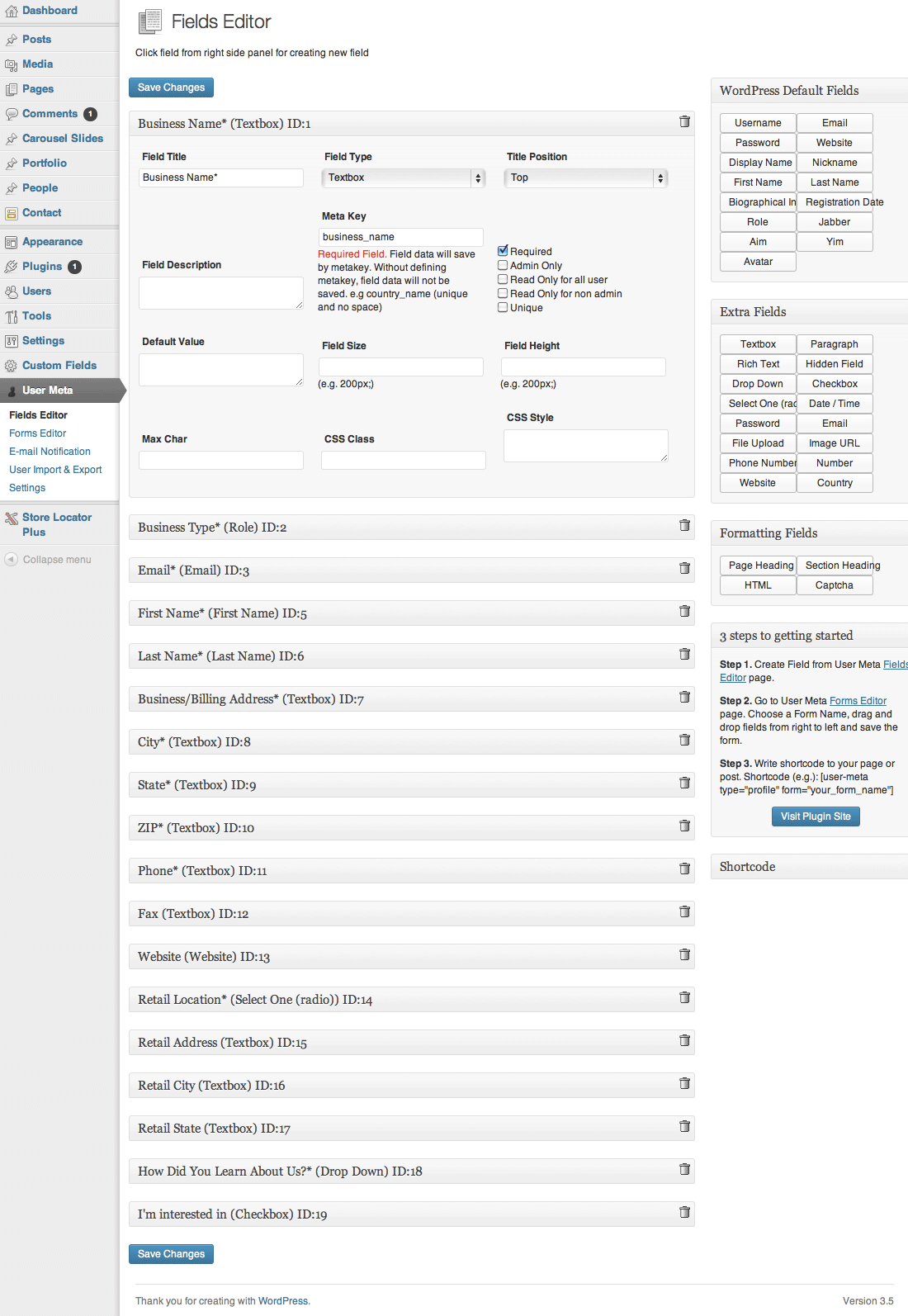The height and width of the screenshot is (1316, 908).
Task: Click the Plugins icon in sidebar
Action: [x=11, y=267]
